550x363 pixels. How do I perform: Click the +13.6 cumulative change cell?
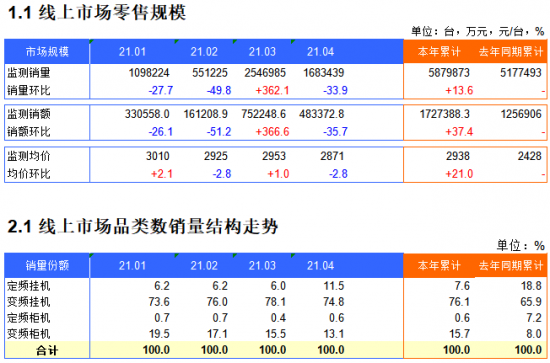click(459, 90)
